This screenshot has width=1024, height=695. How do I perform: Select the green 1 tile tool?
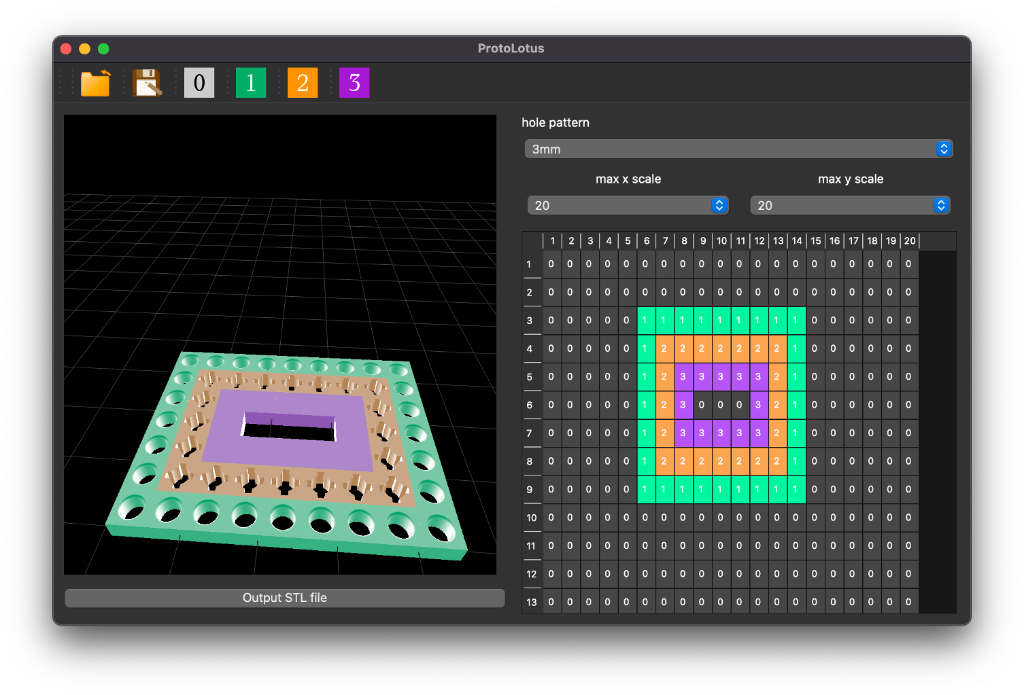tap(251, 83)
